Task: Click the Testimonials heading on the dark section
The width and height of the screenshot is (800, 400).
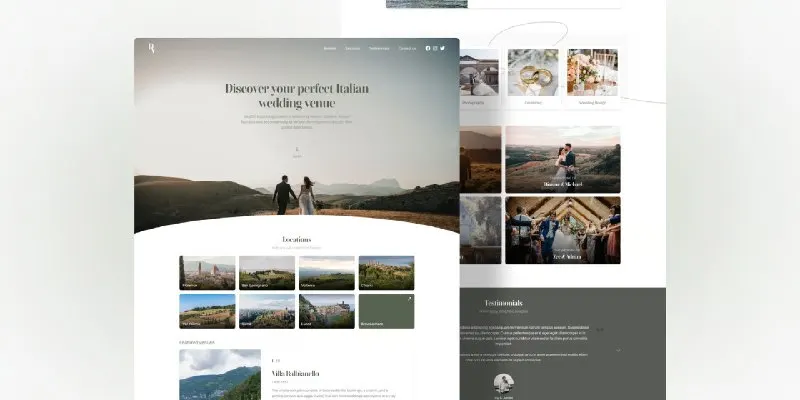Action: pyautogui.click(x=503, y=303)
